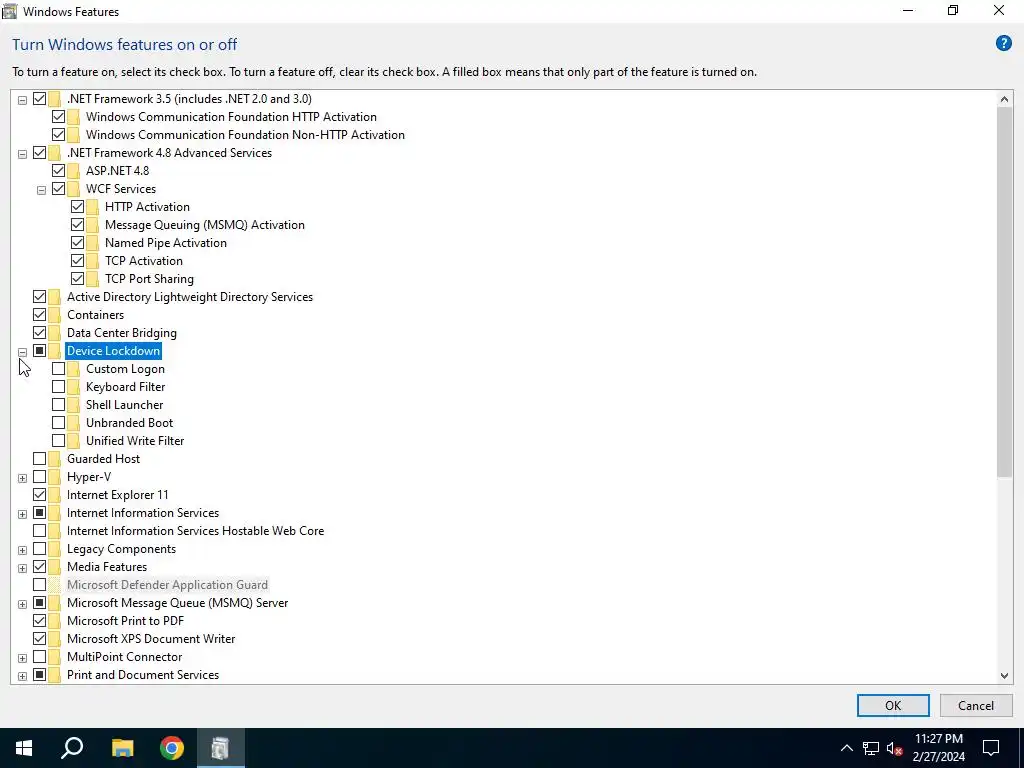Enable Guarded Host checkbox

(39, 459)
